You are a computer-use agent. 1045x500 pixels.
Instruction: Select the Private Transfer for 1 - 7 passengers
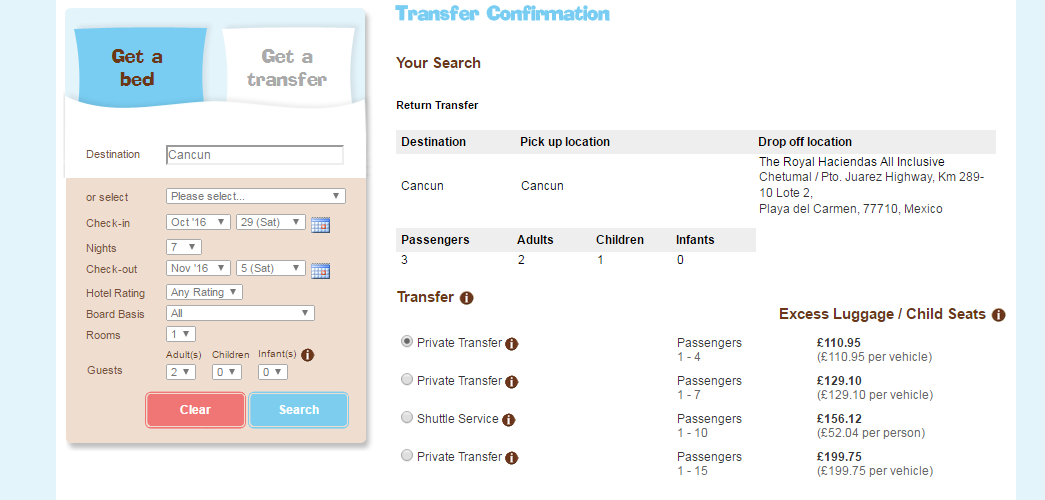407,380
